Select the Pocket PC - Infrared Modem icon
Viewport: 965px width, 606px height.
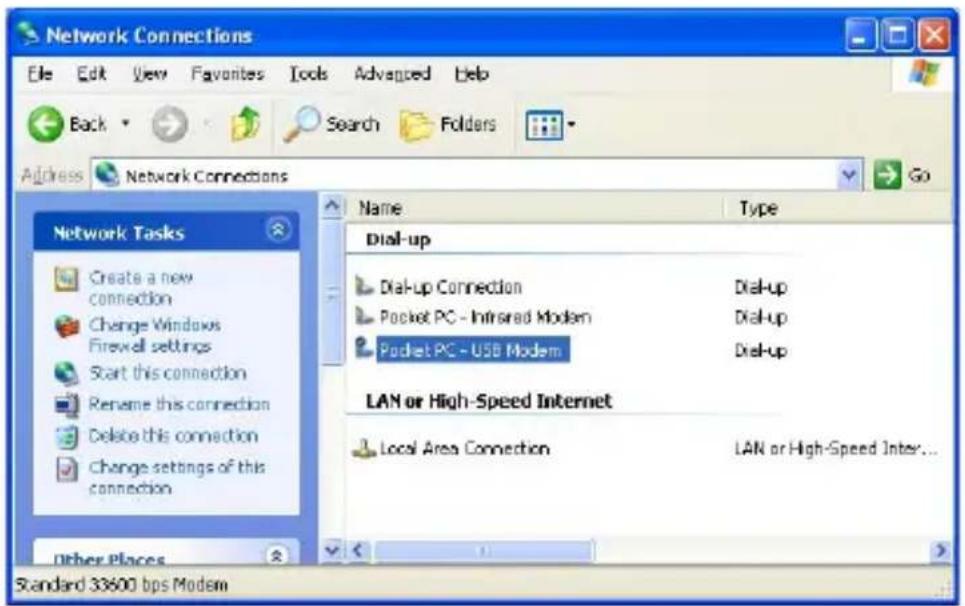[x=364, y=316]
